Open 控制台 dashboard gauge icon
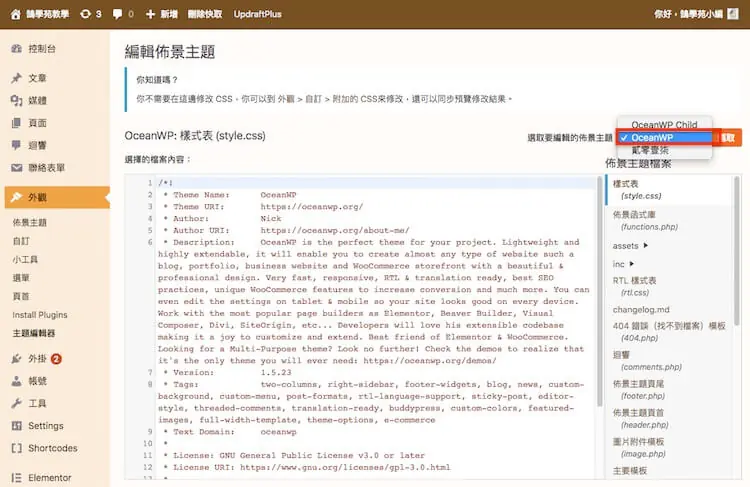Image resolution: width=750 pixels, height=487 pixels. (x=16, y=49)
